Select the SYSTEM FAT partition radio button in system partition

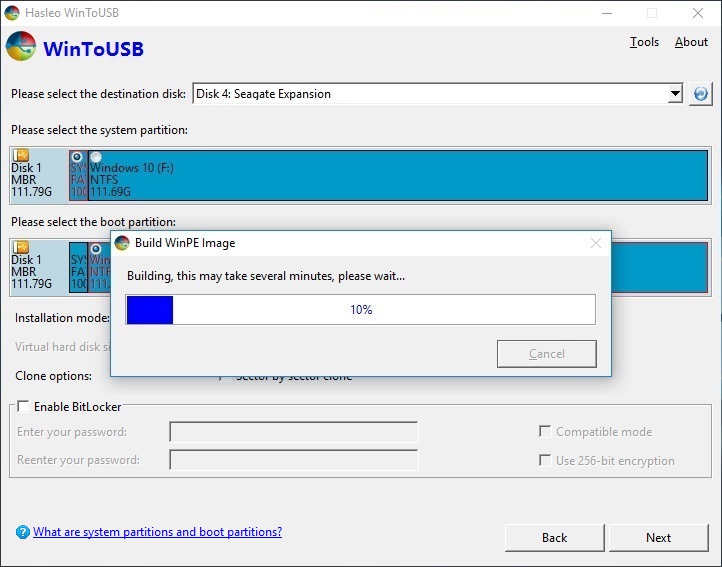(77, 157)
